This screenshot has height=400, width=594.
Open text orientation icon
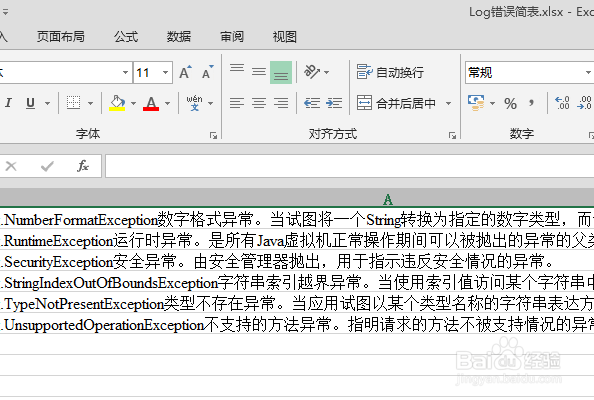pos(312,72)
